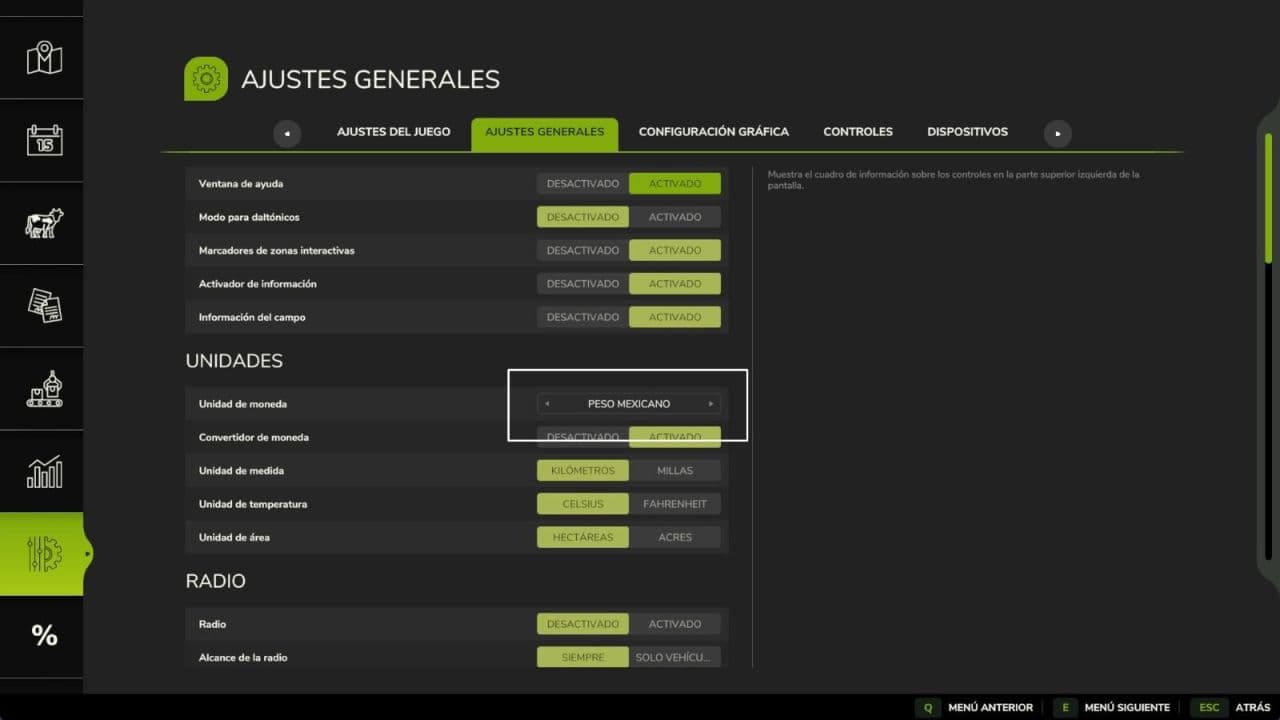Click the Menú Siguiente button

pos(1111,708)
